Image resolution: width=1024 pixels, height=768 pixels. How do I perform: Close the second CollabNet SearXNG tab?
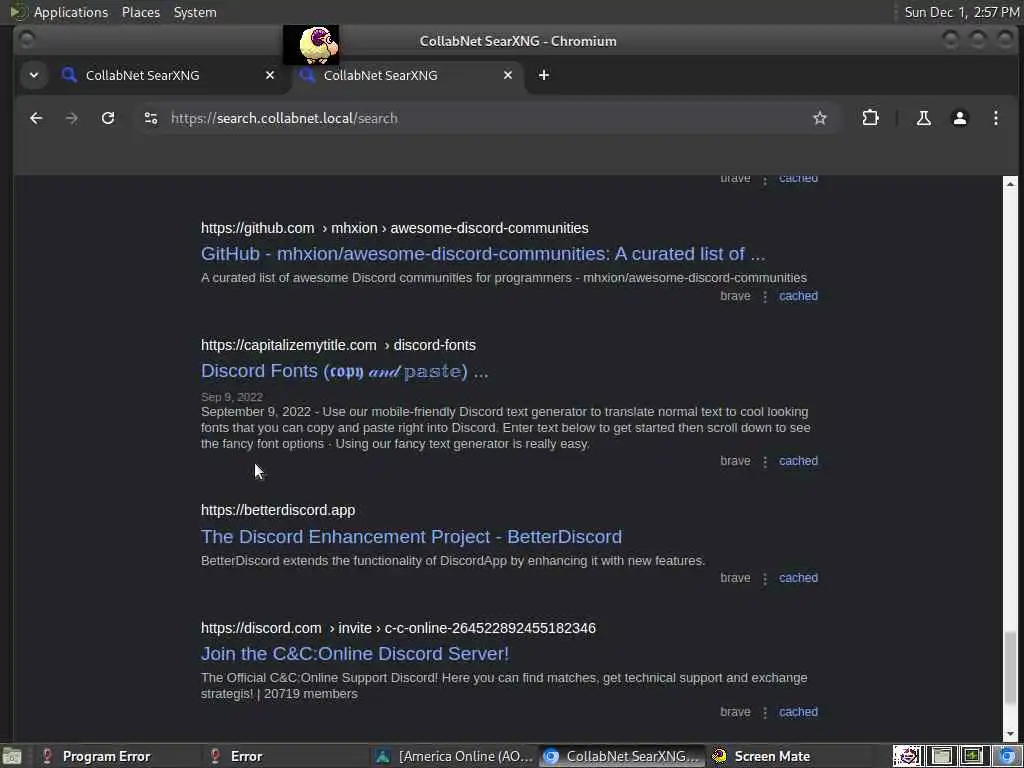pyautogui.click(x=507, y=75)
